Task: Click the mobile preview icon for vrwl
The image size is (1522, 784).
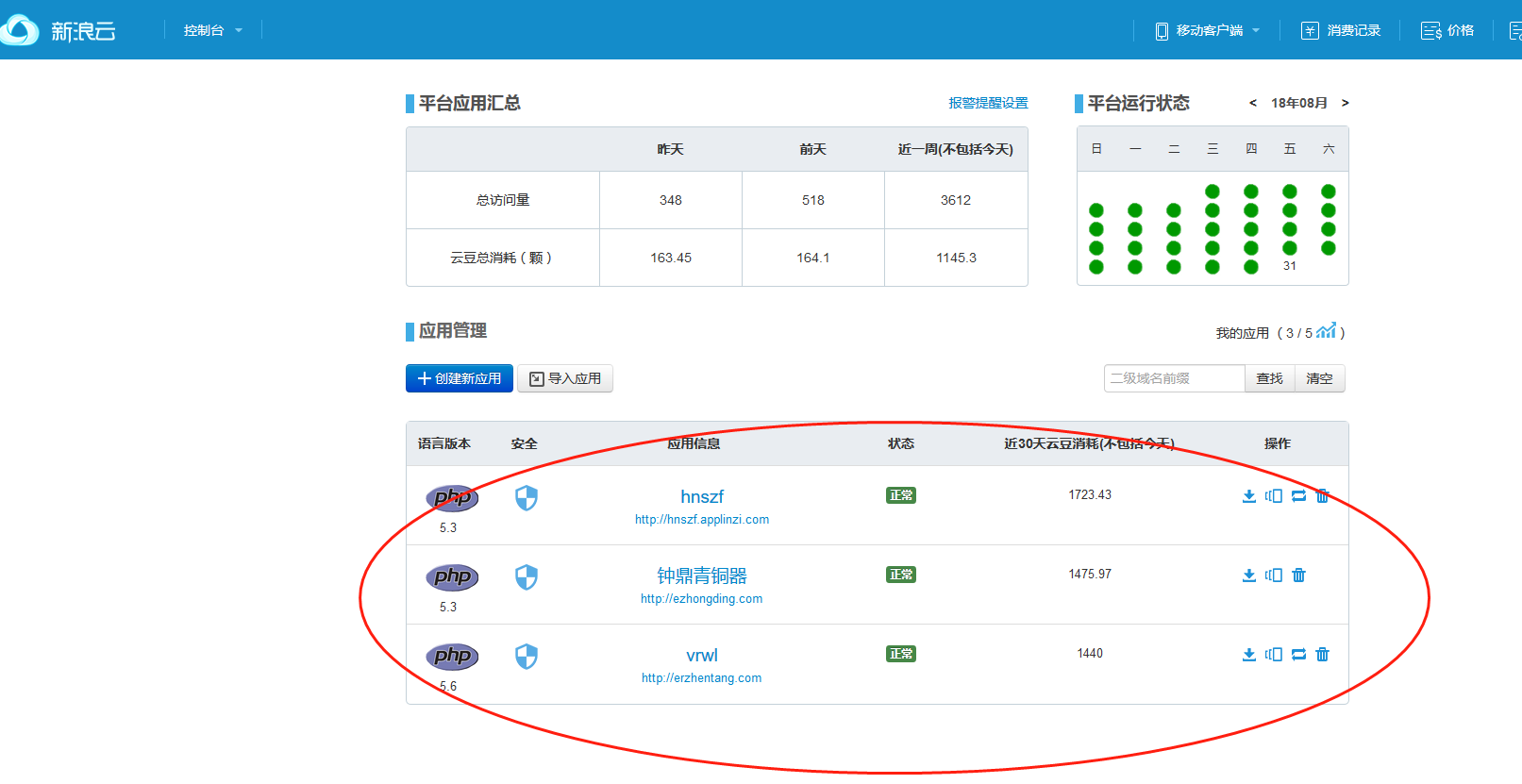Action: click(1274, 655)
